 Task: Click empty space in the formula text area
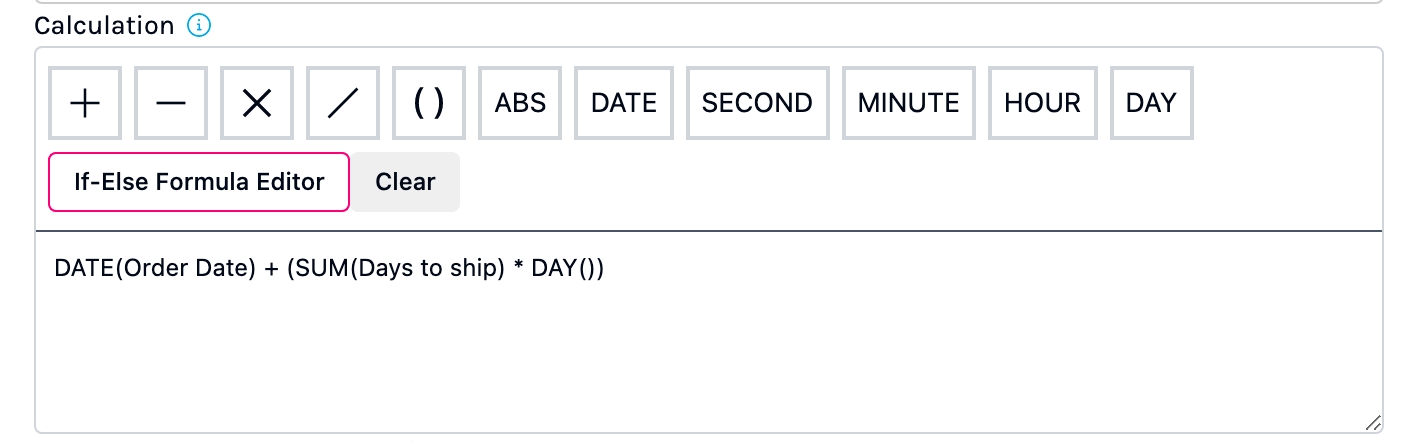[700, 360]
